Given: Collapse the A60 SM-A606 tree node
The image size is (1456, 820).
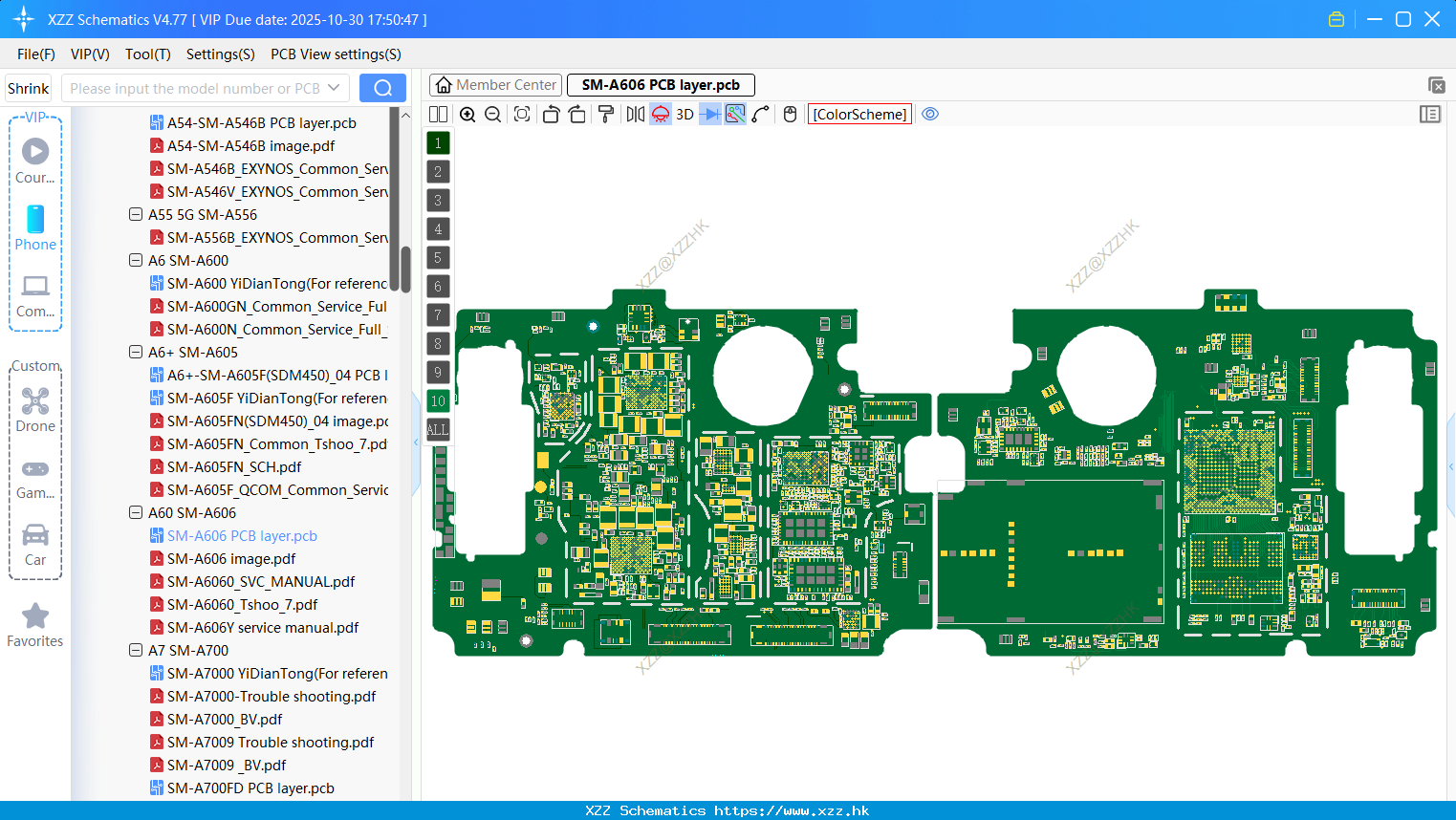Looking at the screenshot, I should coord(136,512).
